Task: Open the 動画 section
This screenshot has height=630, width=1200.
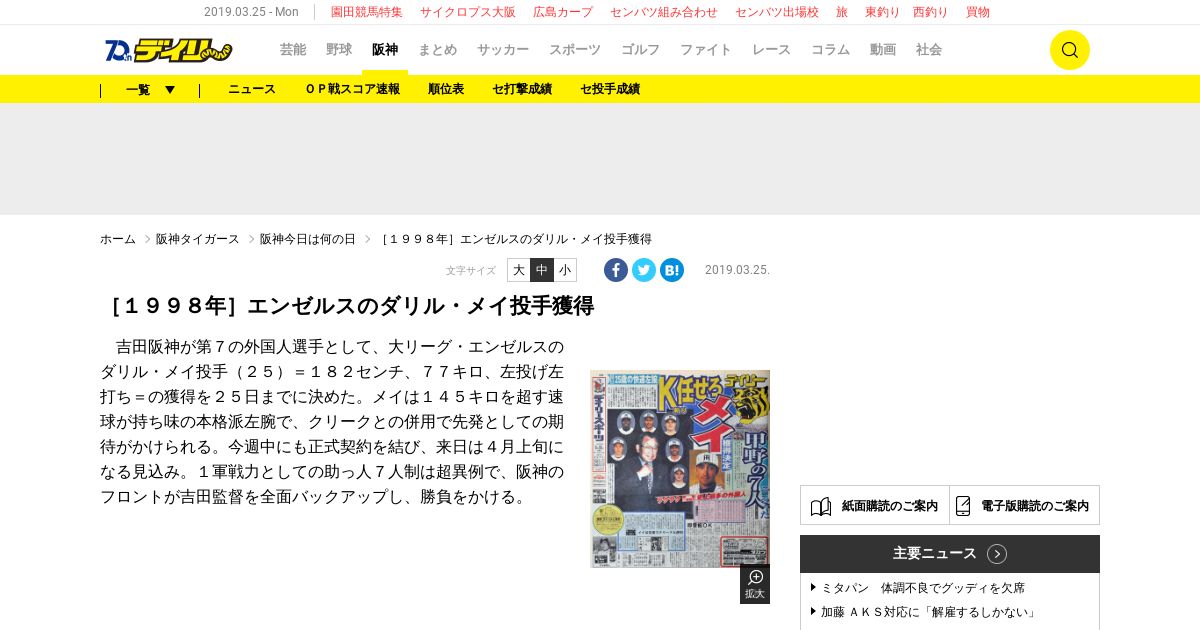Action: 883,50
